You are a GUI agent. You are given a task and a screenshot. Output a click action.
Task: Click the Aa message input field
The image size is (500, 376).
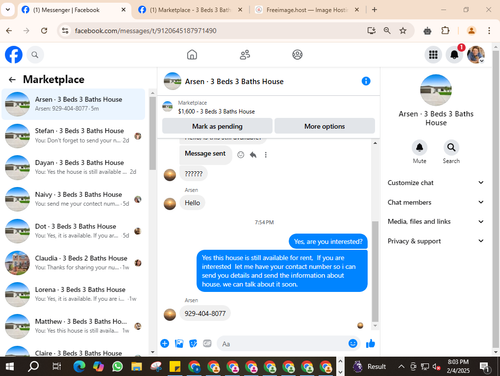point(282,344)
